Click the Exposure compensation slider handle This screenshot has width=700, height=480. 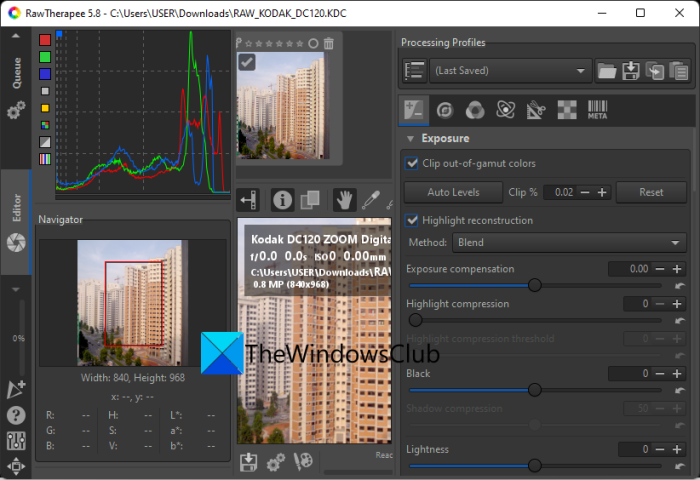tap(534, 285)
